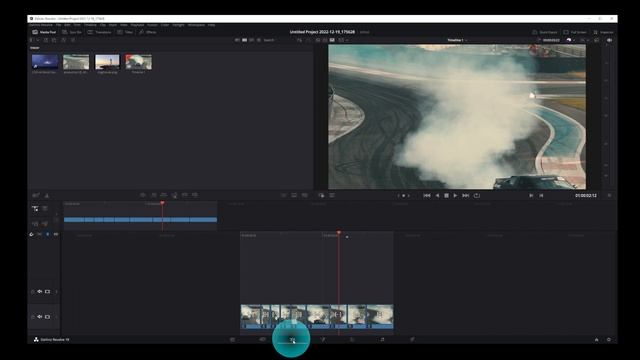Open the Workspace menu
Viewport: 640px width, 360px height.
[196, 25]
